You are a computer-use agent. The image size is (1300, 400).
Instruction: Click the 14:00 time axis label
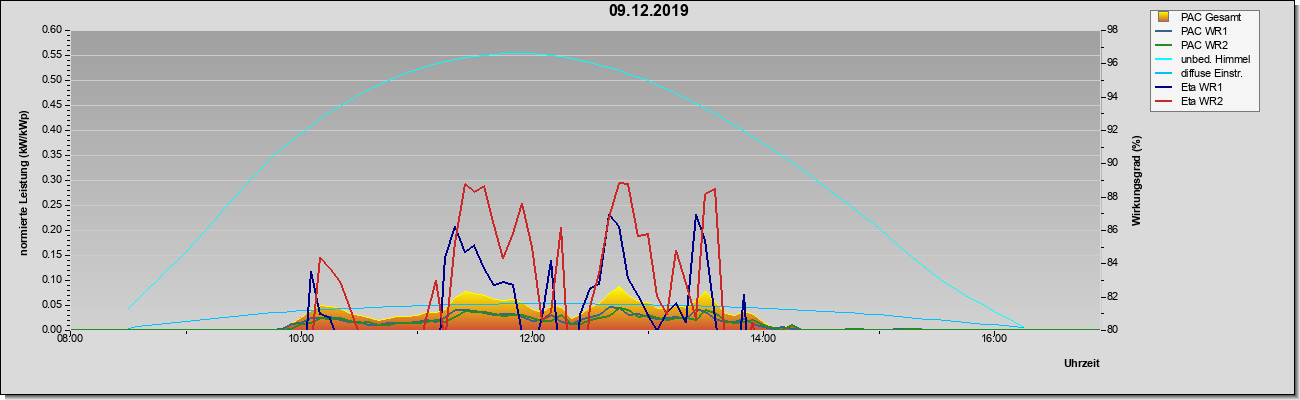pos(763,340)
